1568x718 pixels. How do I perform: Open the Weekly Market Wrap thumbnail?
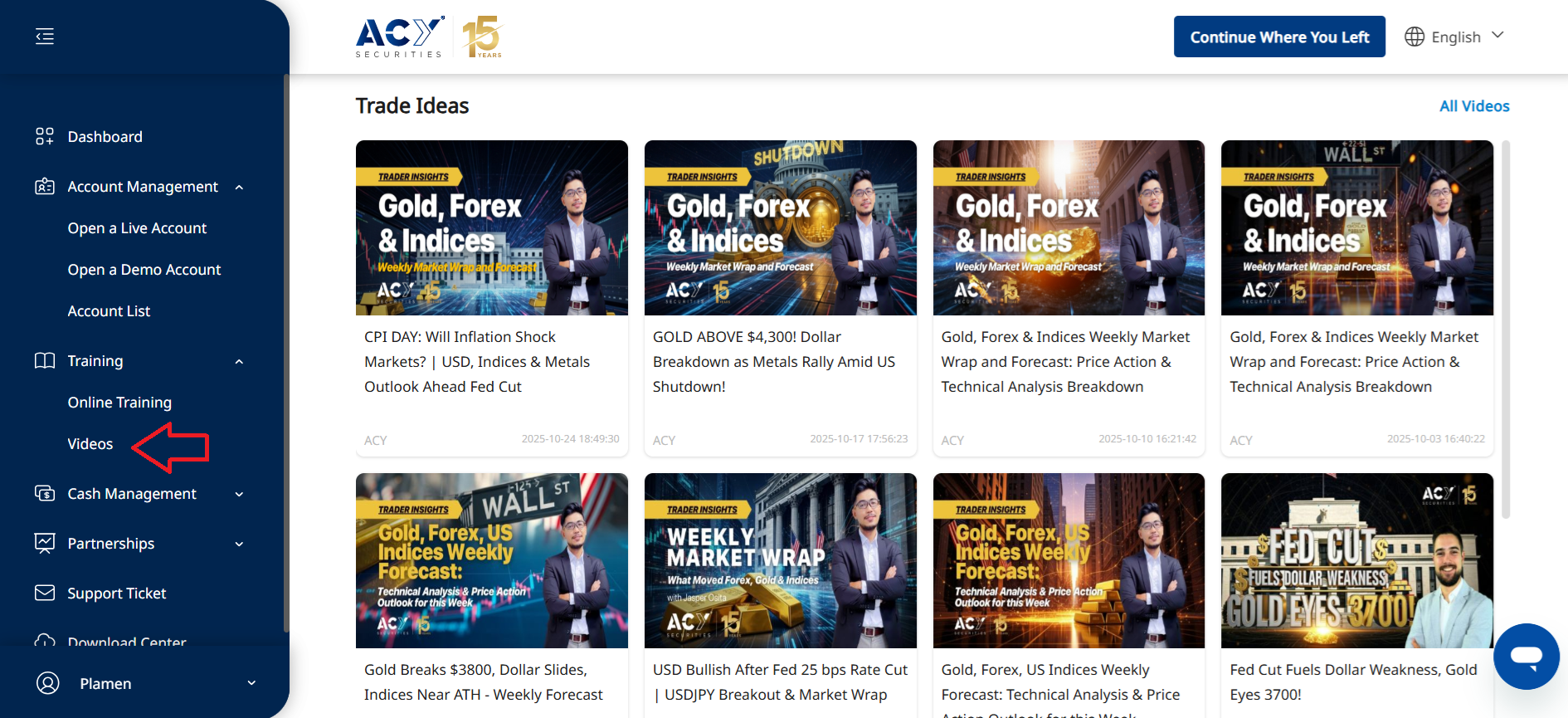(781, 560)
